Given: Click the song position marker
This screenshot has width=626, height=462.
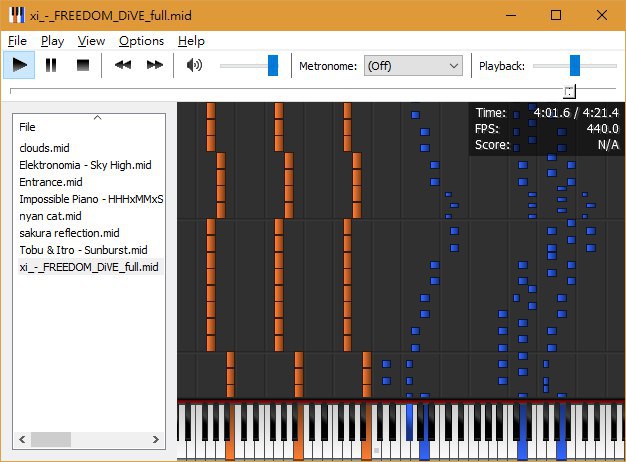Looking at the screenshot, I should tap(570, 91).
